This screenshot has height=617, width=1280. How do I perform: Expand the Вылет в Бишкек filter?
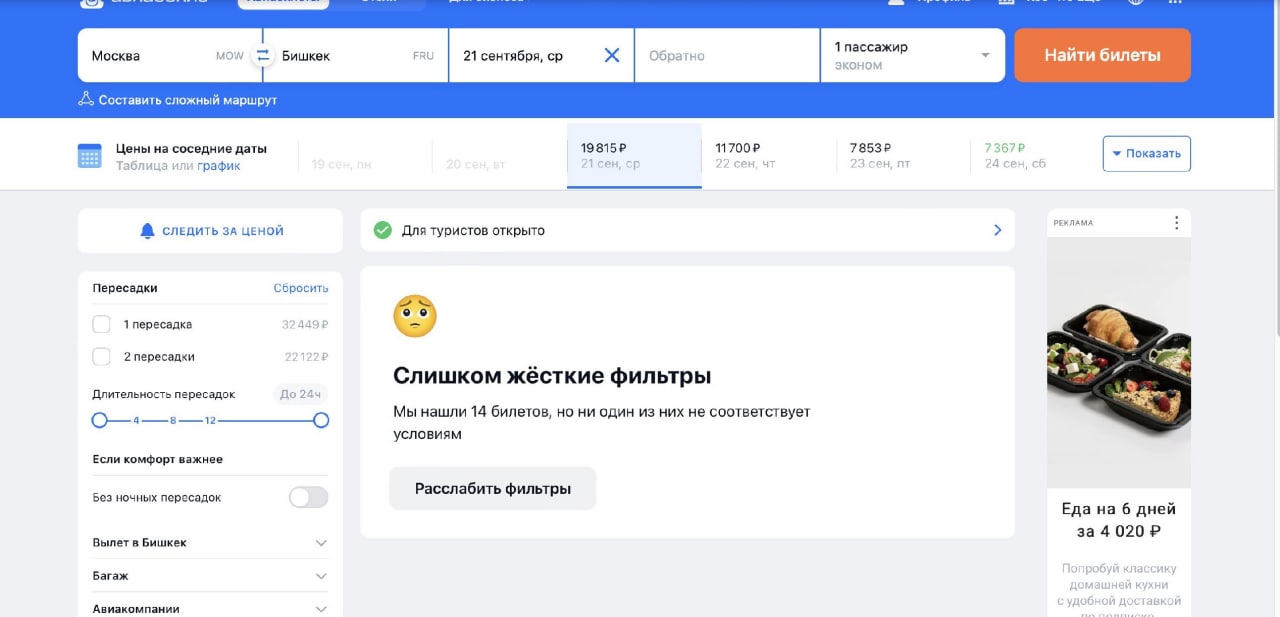[210, 542]
